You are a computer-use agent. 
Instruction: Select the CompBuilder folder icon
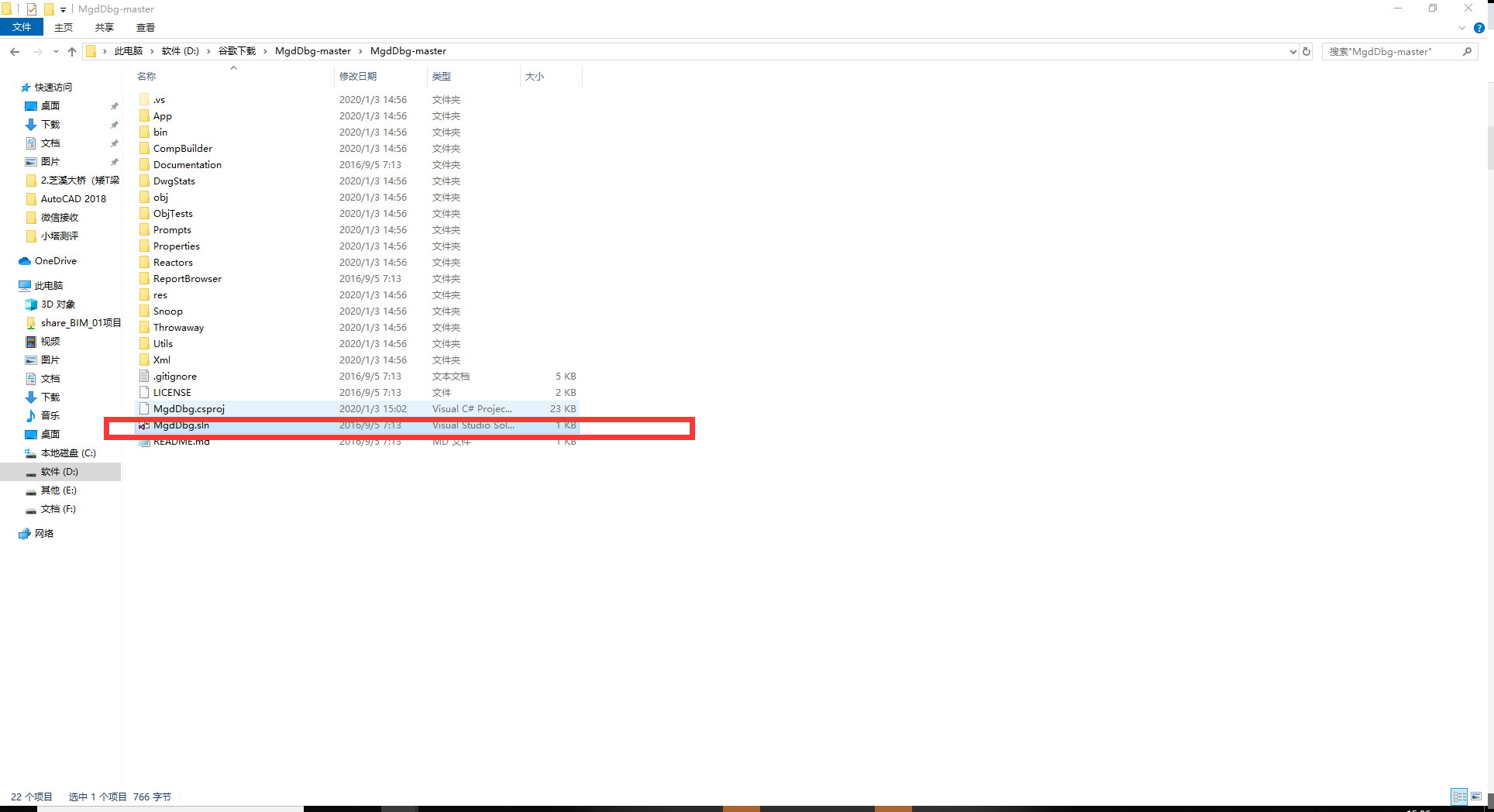pyautogui.click(x=144, y=148)
